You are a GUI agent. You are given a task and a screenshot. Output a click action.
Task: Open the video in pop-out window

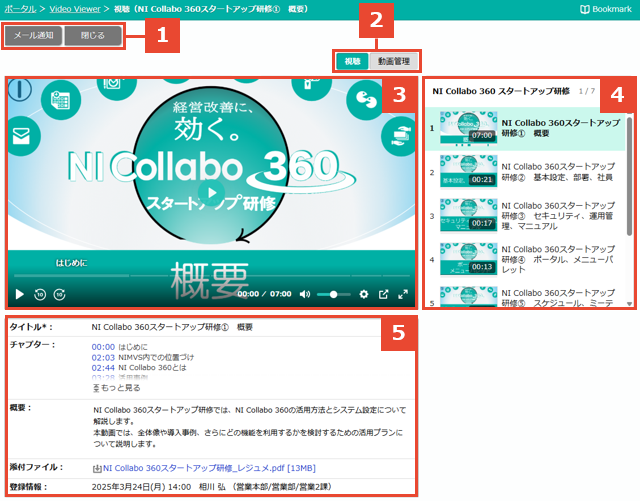(x=383, y=294)
